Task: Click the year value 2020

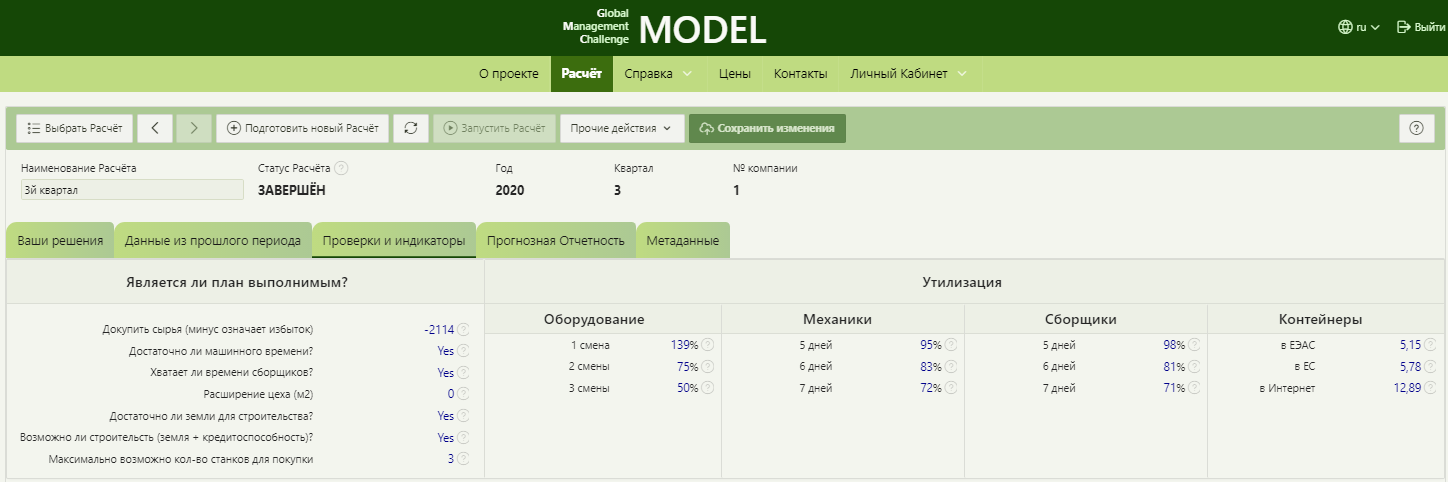Action: click(510, 190)
